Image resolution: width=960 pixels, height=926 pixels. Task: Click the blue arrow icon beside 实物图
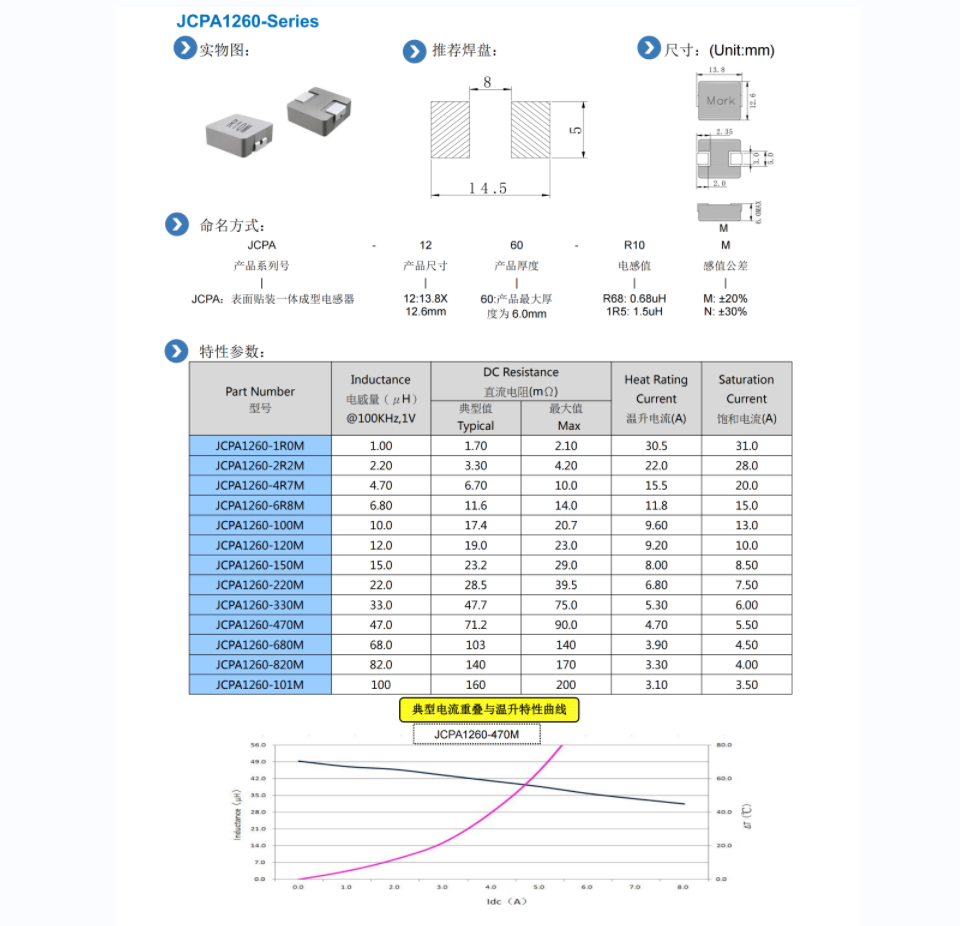pyautogui.click(x=184, y=48)
